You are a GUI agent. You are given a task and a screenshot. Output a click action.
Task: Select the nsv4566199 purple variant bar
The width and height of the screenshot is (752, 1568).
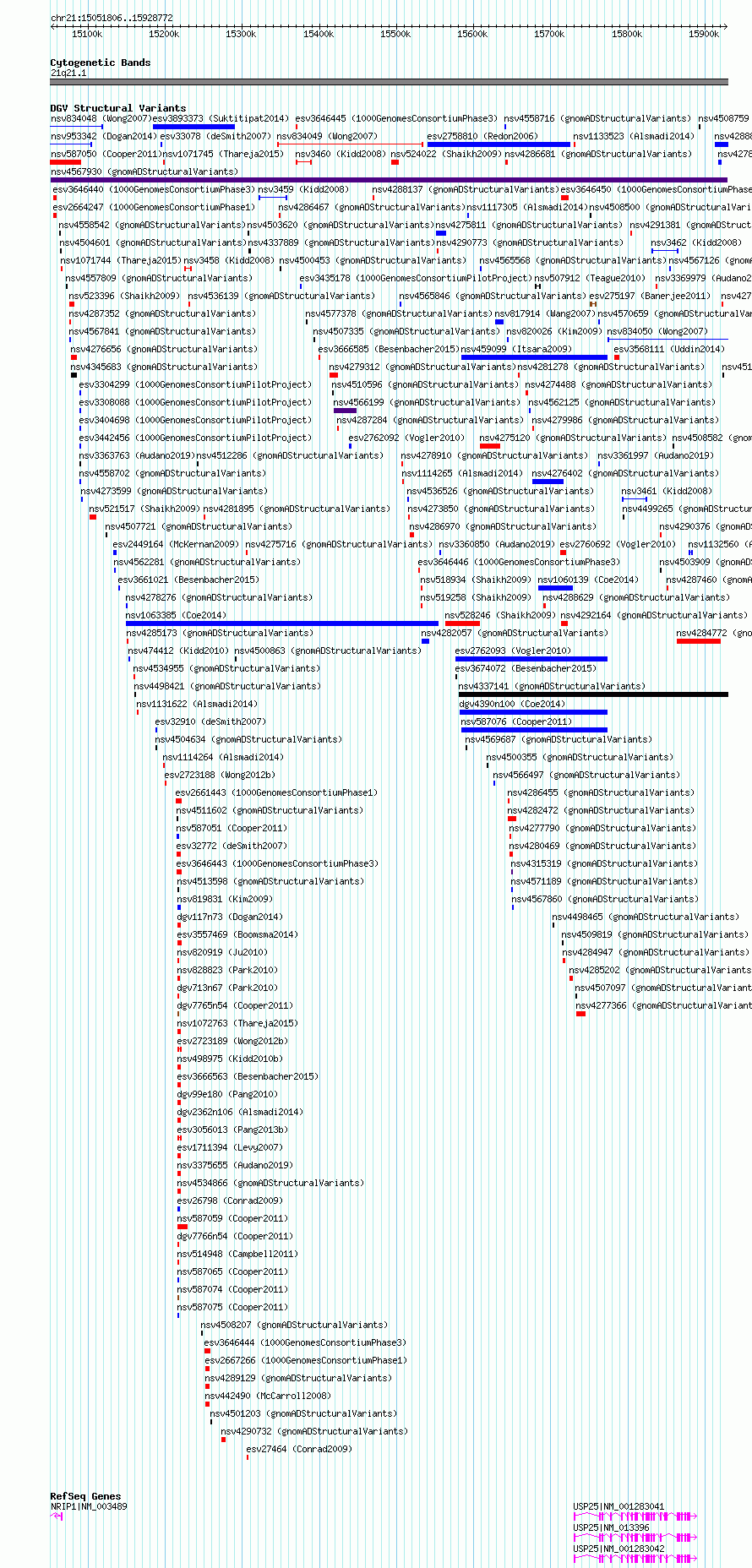pos(345,411)
